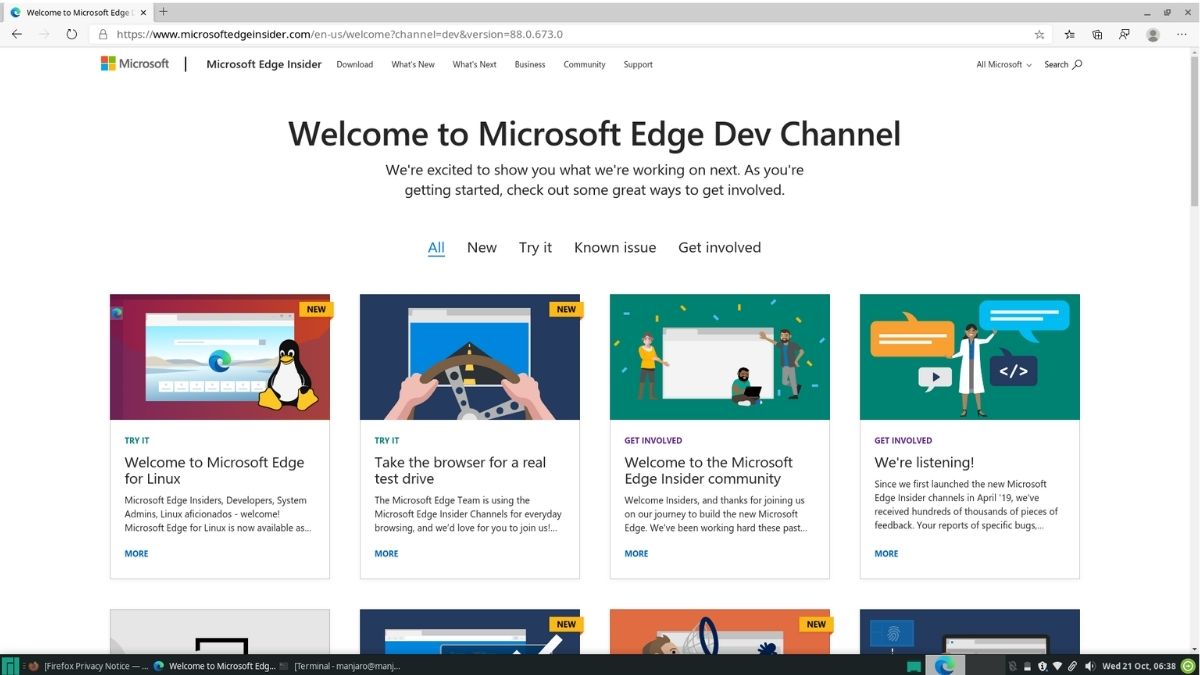
Task: Open the Collections icon in the toolbar
Action: click(x=1097, y=33)
